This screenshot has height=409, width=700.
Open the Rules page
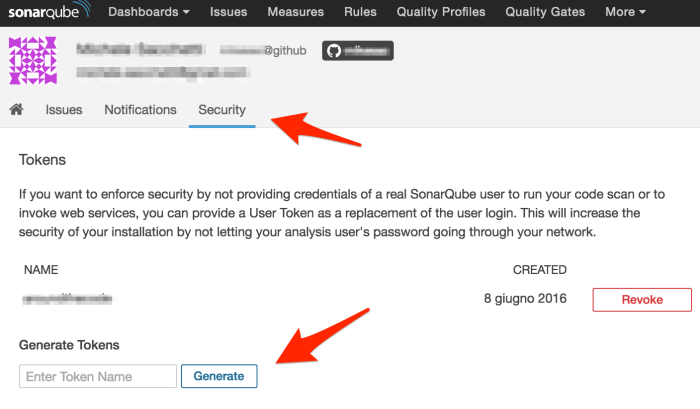[360, 12]
